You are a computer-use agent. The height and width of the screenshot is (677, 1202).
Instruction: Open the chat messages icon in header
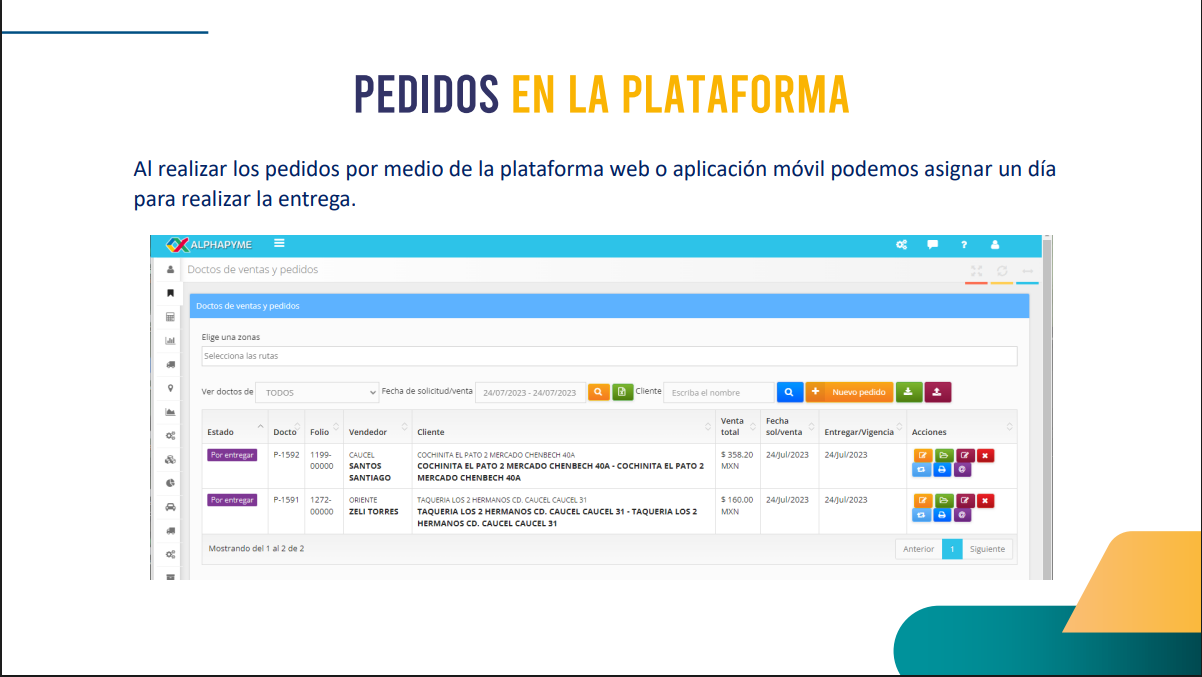point(932,244)
